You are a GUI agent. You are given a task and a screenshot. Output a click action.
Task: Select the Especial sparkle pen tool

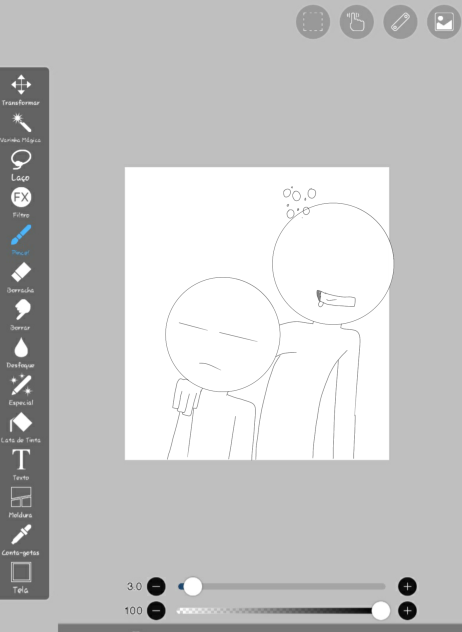coord(21,390)
